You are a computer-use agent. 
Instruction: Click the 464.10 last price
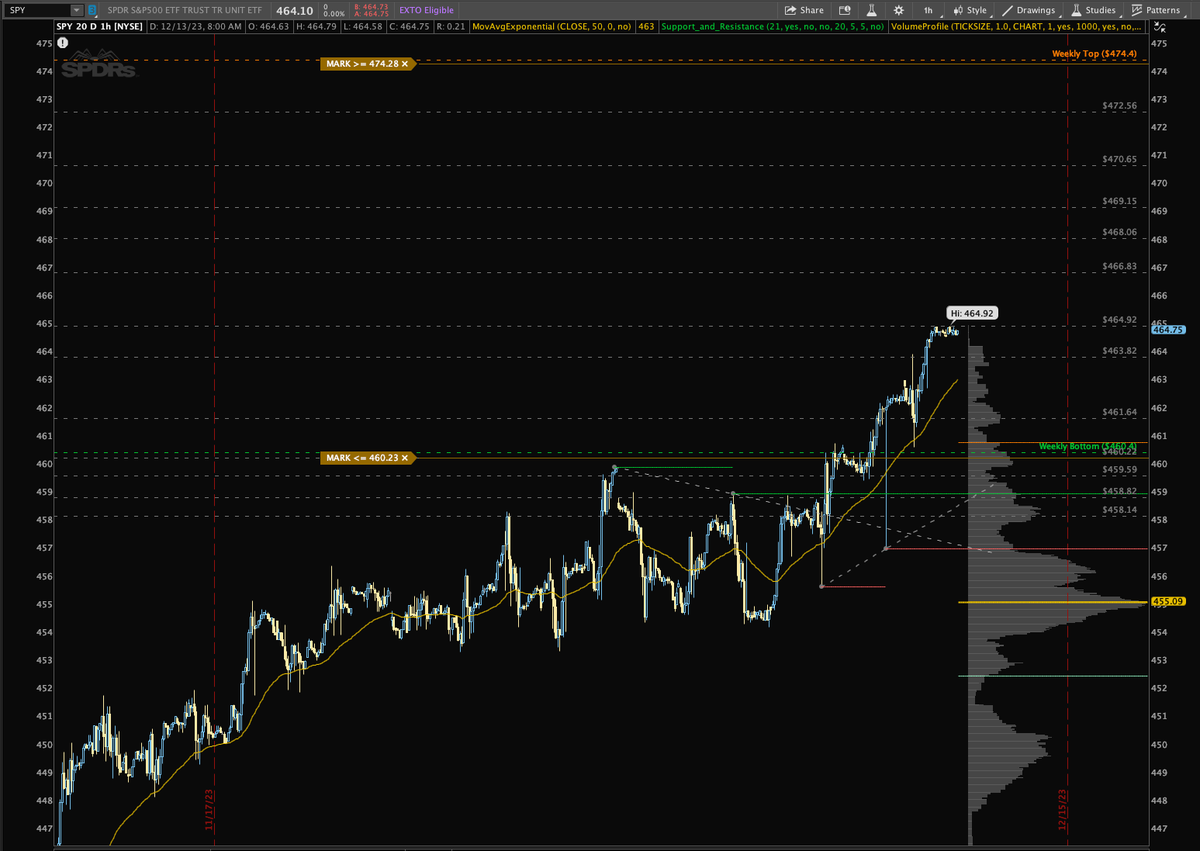coord(296,10)
